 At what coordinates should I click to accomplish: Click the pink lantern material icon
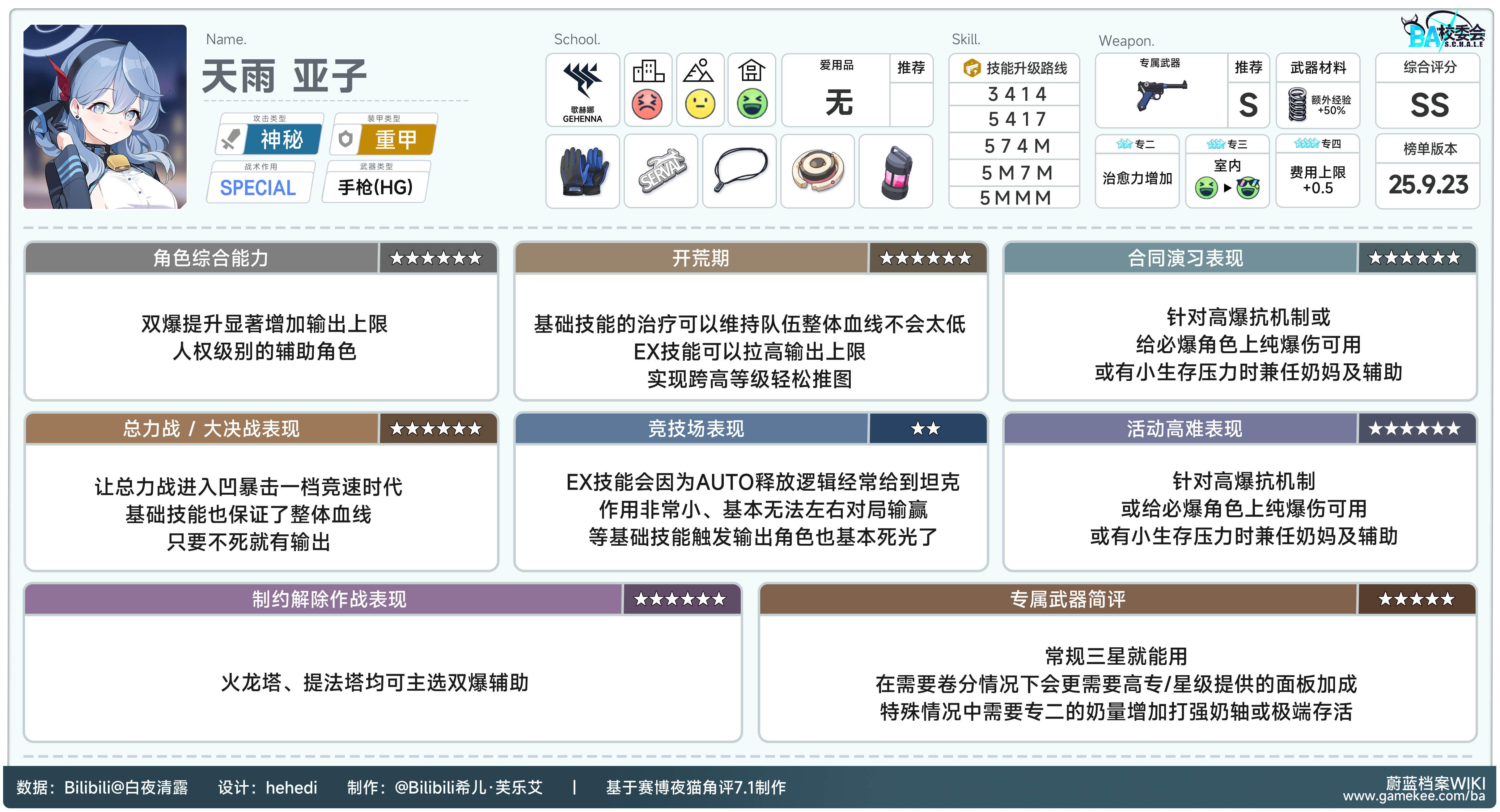(x=896, y=172)
